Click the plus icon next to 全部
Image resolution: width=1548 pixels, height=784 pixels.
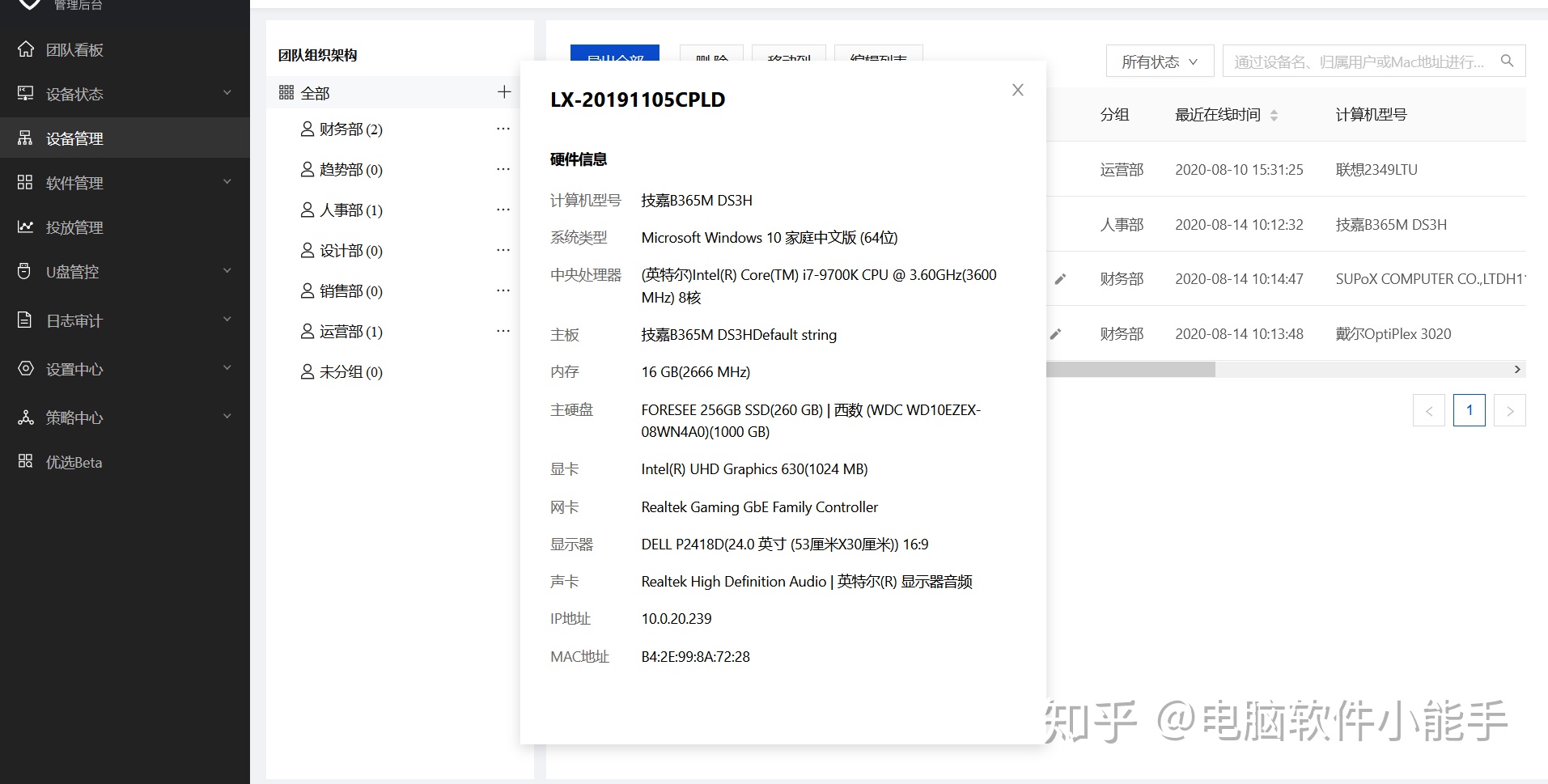[503, 92]
